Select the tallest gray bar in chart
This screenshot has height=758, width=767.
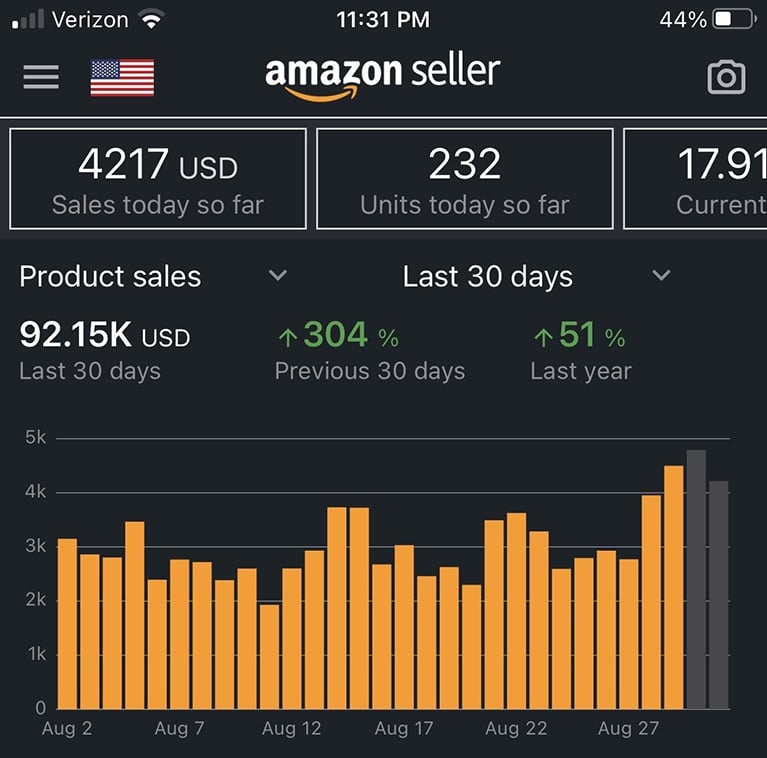(696, 580)
